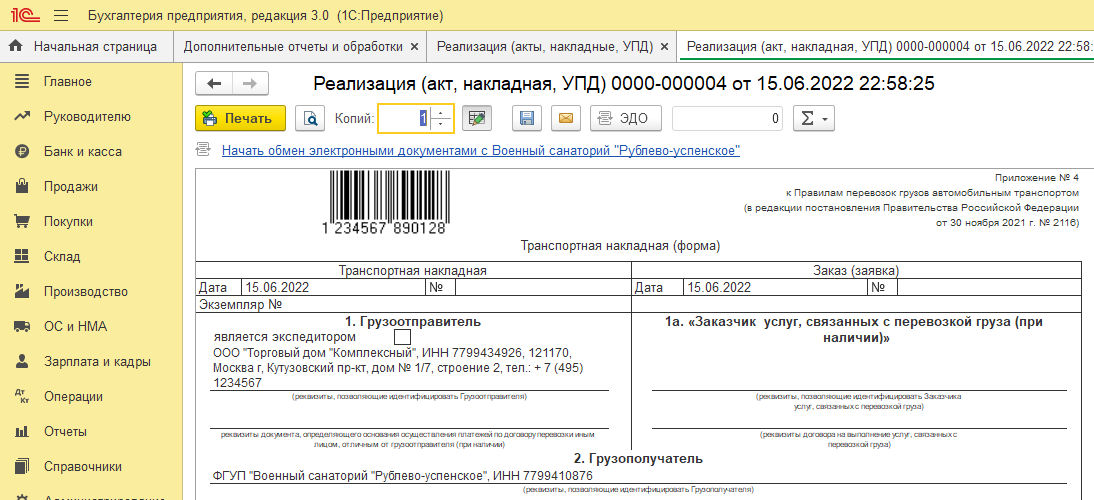Click the Печать button
The image size is (1094, 500).
[x=241, y=119]
